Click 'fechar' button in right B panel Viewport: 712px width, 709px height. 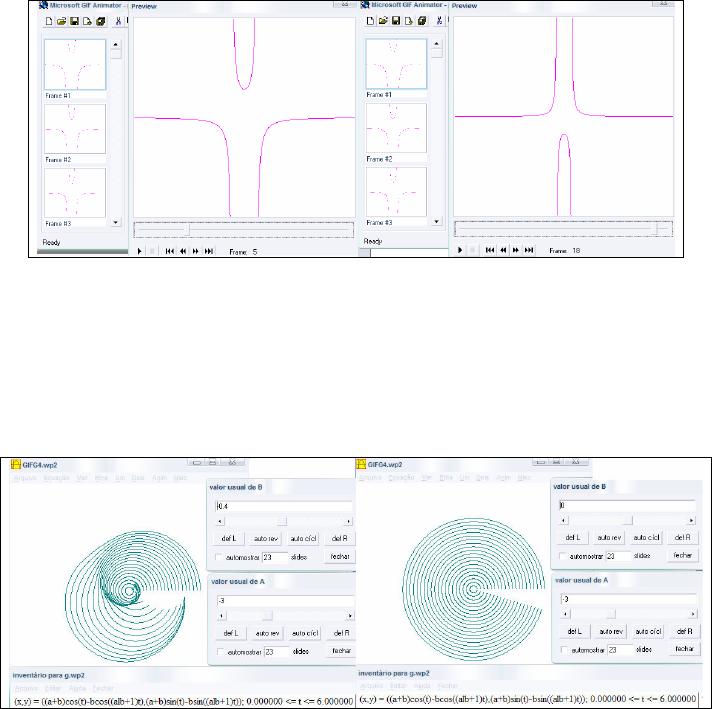(683, 554)
